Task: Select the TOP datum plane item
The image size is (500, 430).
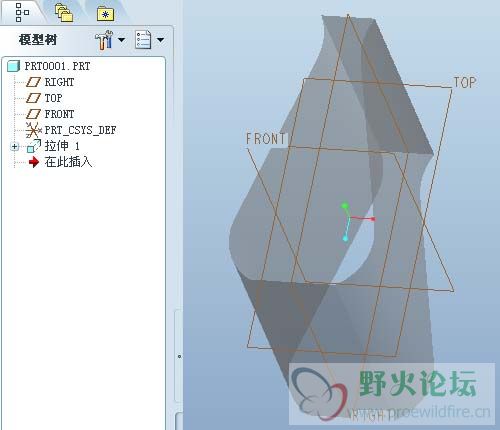Action: 53,98
